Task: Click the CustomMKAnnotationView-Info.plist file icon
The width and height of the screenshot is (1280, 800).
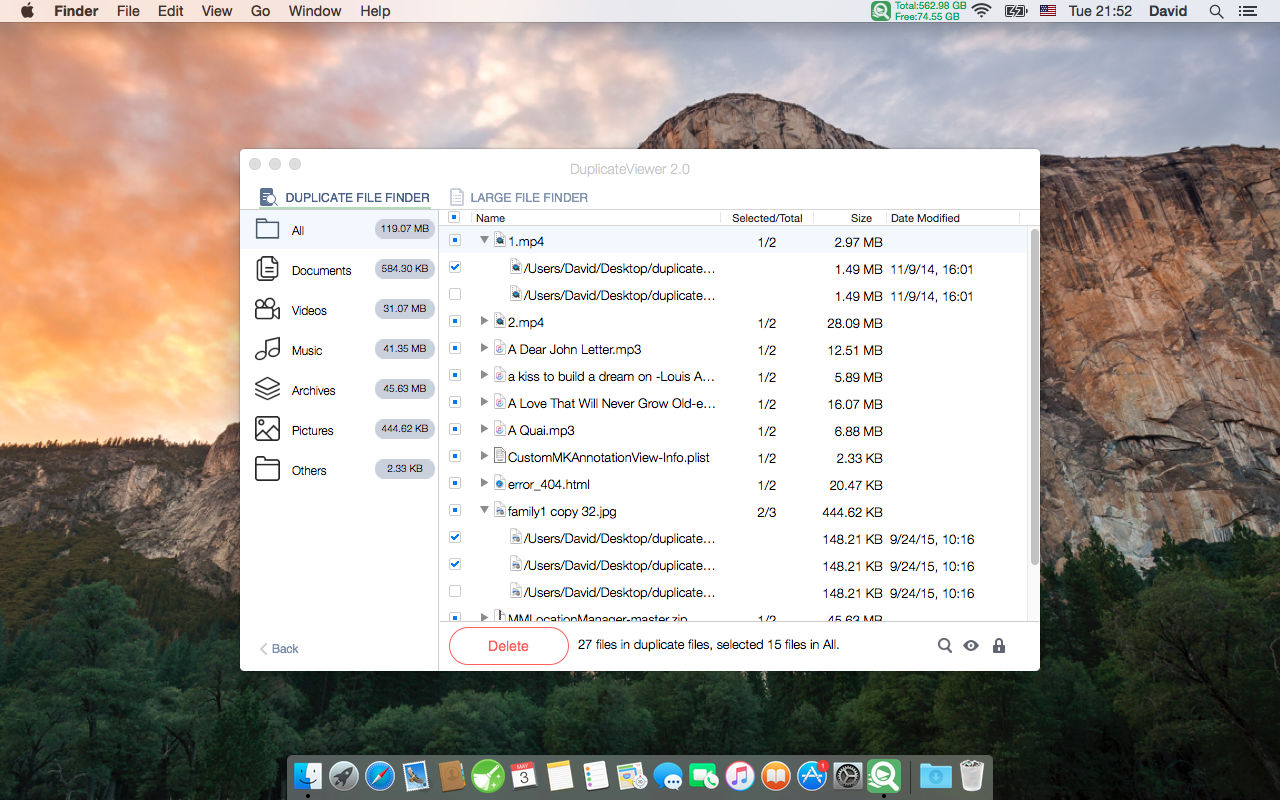Action: click(500, 456)
